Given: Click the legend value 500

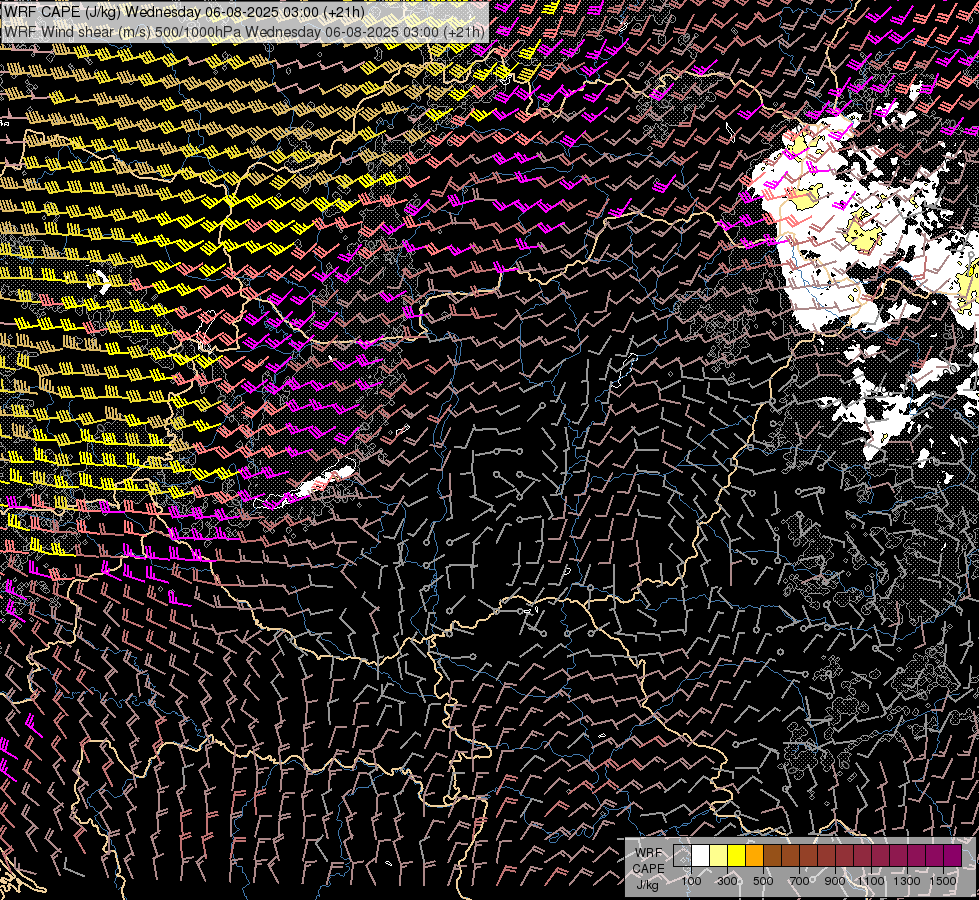Looking at the screenshot, I should (x=763, y=881).
